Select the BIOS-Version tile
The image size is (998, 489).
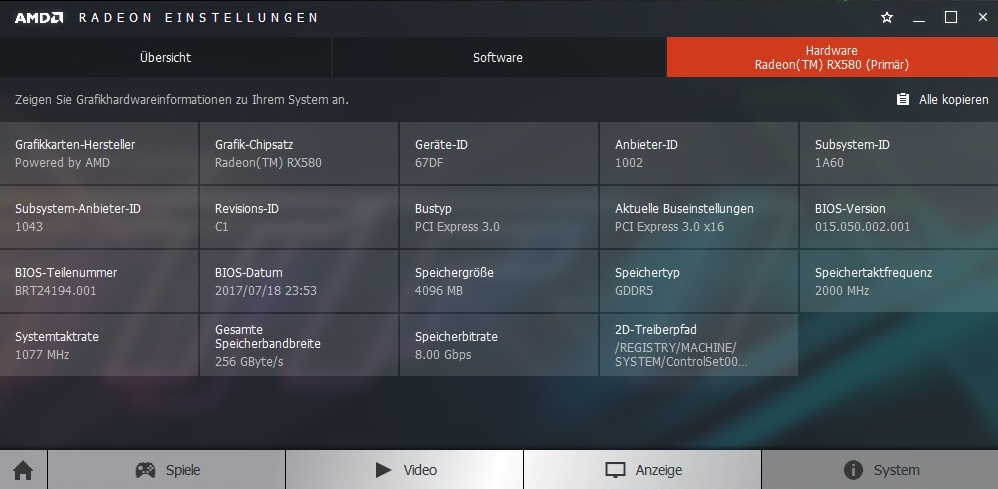coord(898,217)
